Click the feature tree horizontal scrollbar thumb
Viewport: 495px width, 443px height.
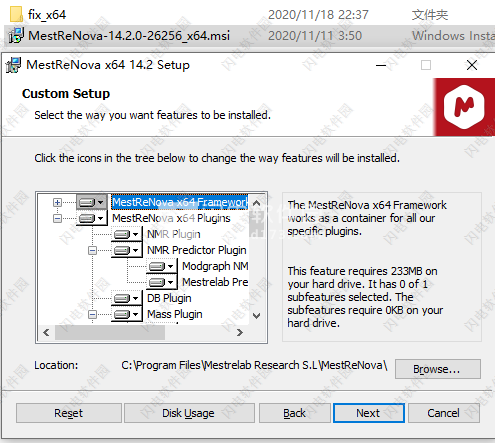pos(110,333)
